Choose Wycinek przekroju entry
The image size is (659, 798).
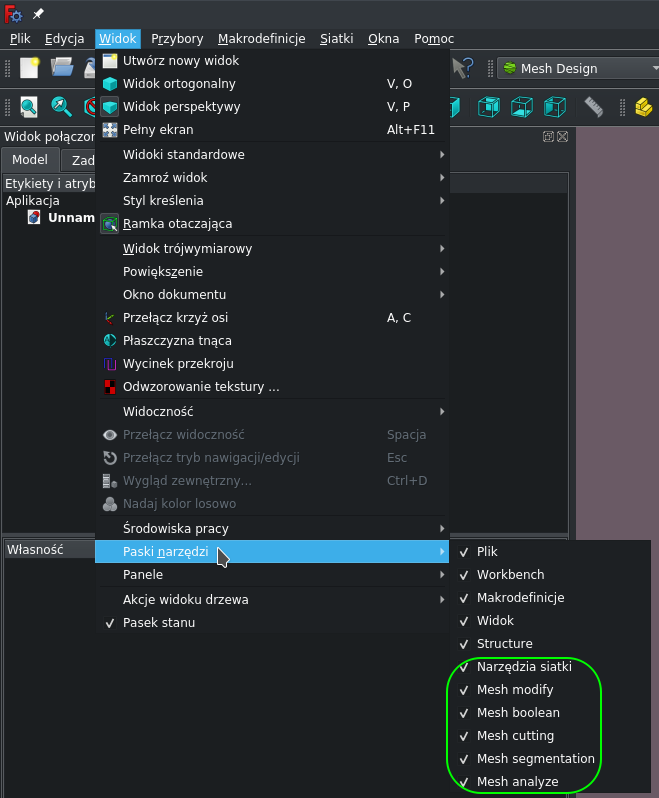coord(272,363)
